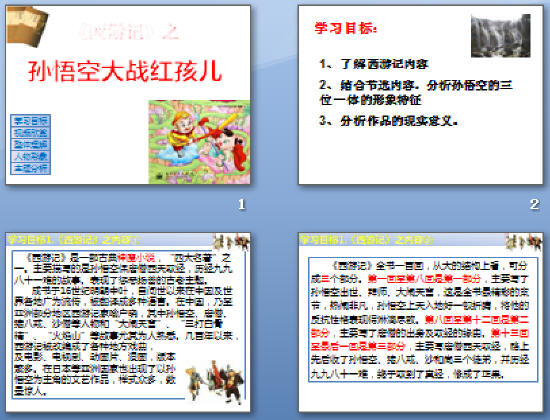Click the slide number 1 label
The height and width of the screenshot is (420, 550).
[x=241, y=204]
